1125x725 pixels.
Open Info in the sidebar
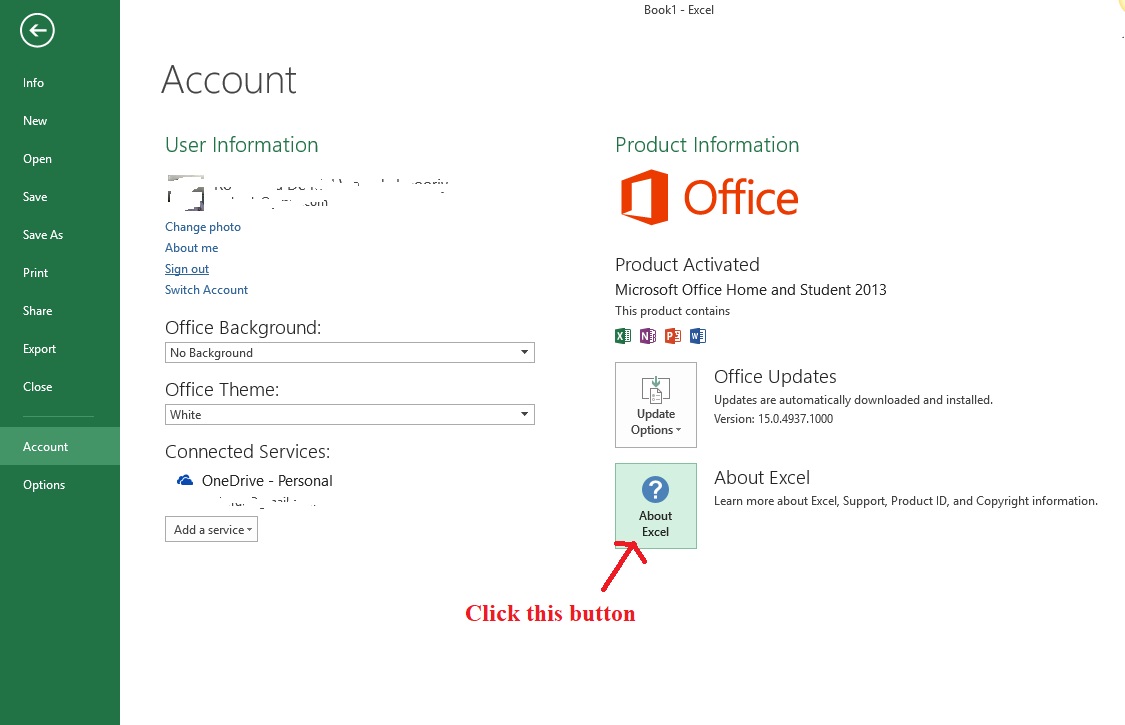[x=33, y=83]
